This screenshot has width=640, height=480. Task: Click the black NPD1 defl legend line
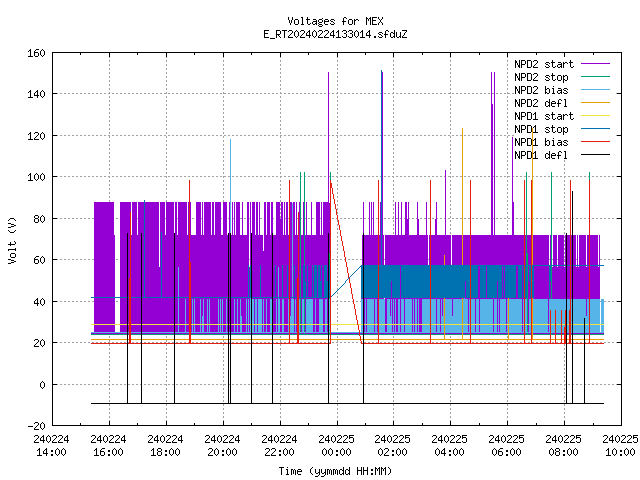coord(595,155)
